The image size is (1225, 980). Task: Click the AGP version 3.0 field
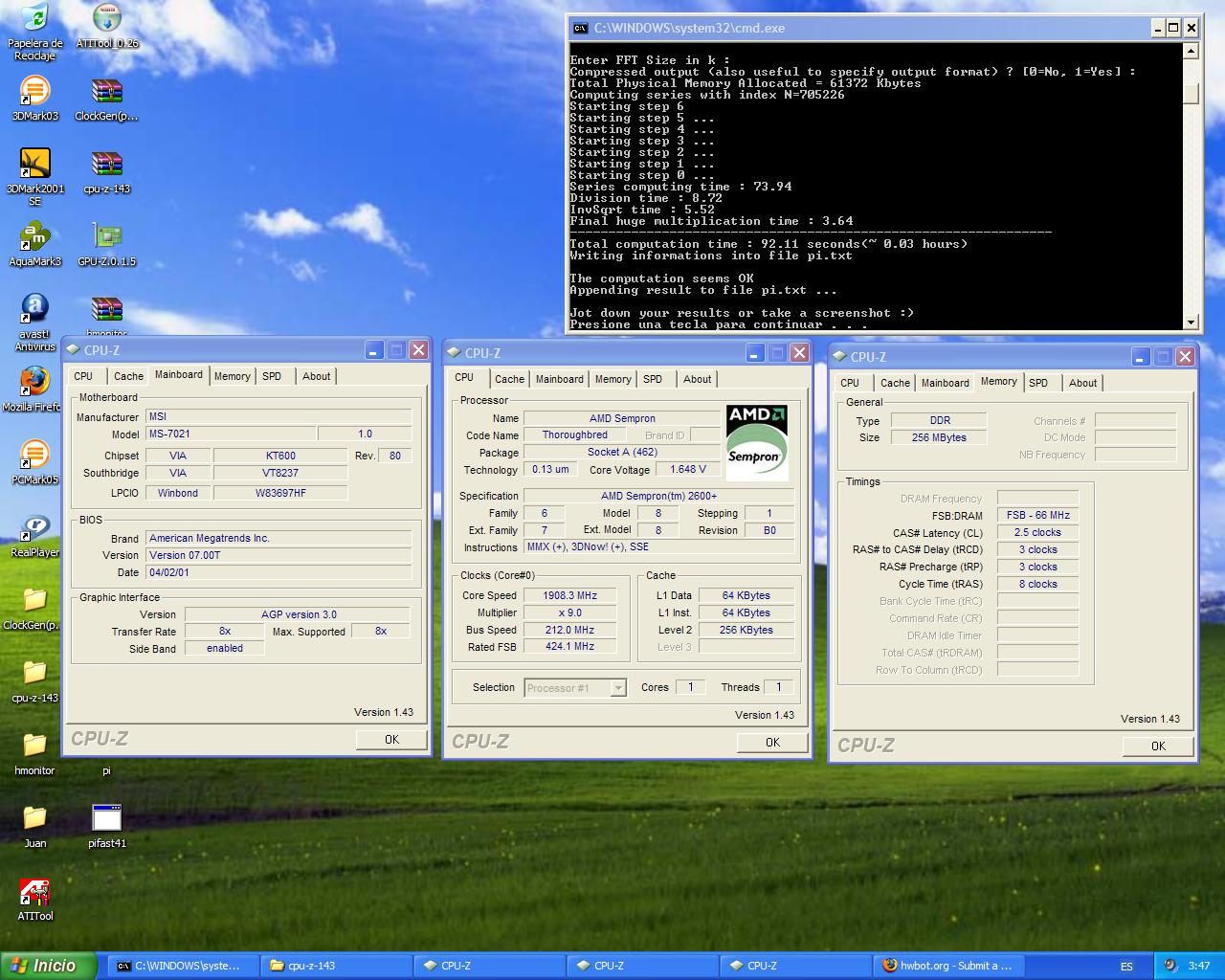[x=298, y=614]
